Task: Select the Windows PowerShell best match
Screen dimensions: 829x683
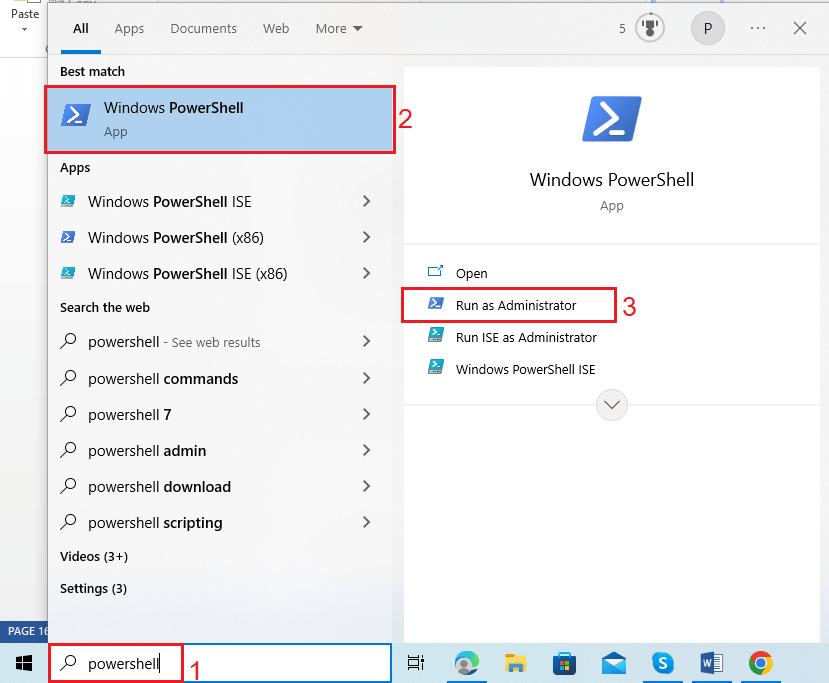Action: (220, 119)
